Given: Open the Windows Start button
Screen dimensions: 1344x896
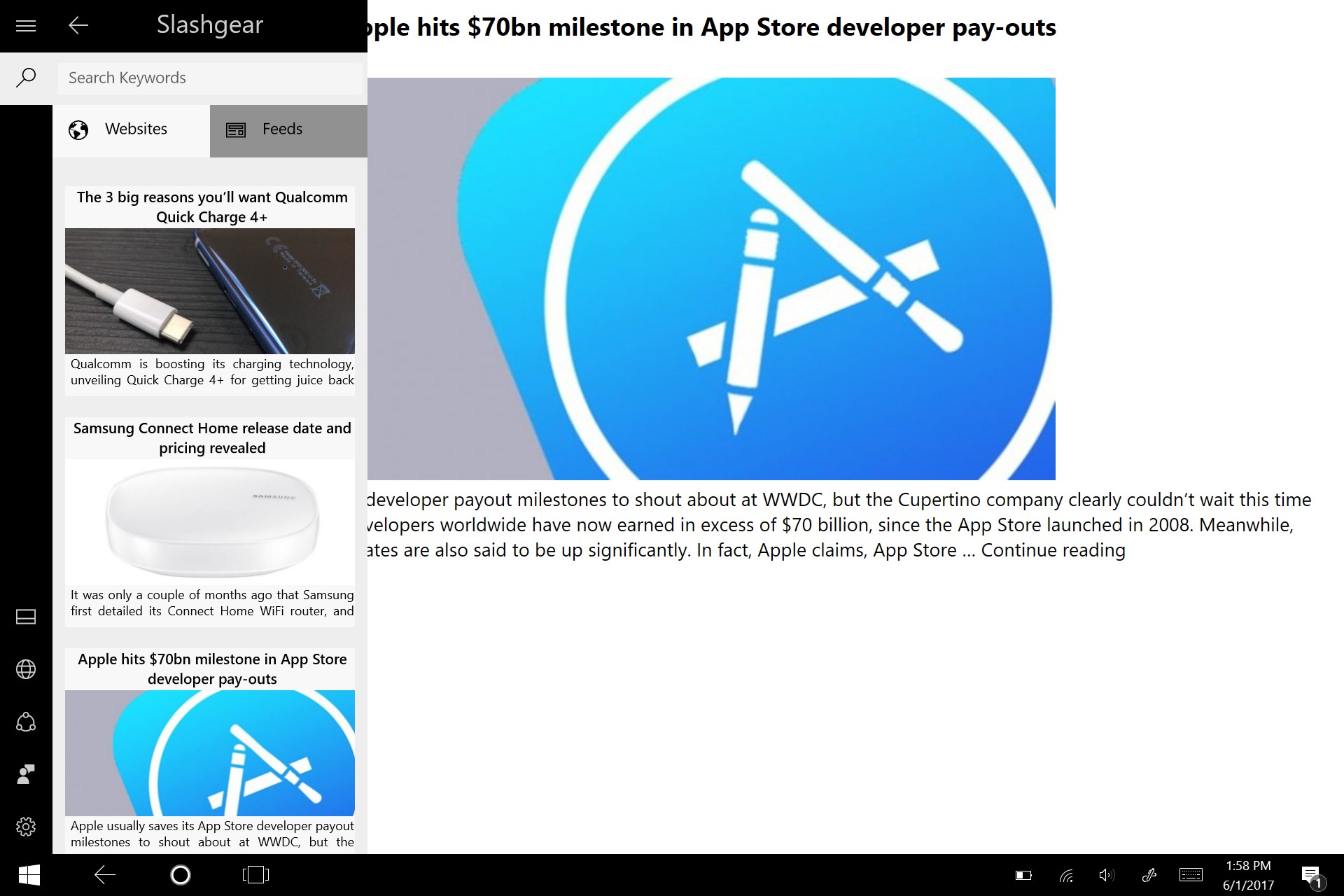Looking at the screenshot, I should (29, 875).
